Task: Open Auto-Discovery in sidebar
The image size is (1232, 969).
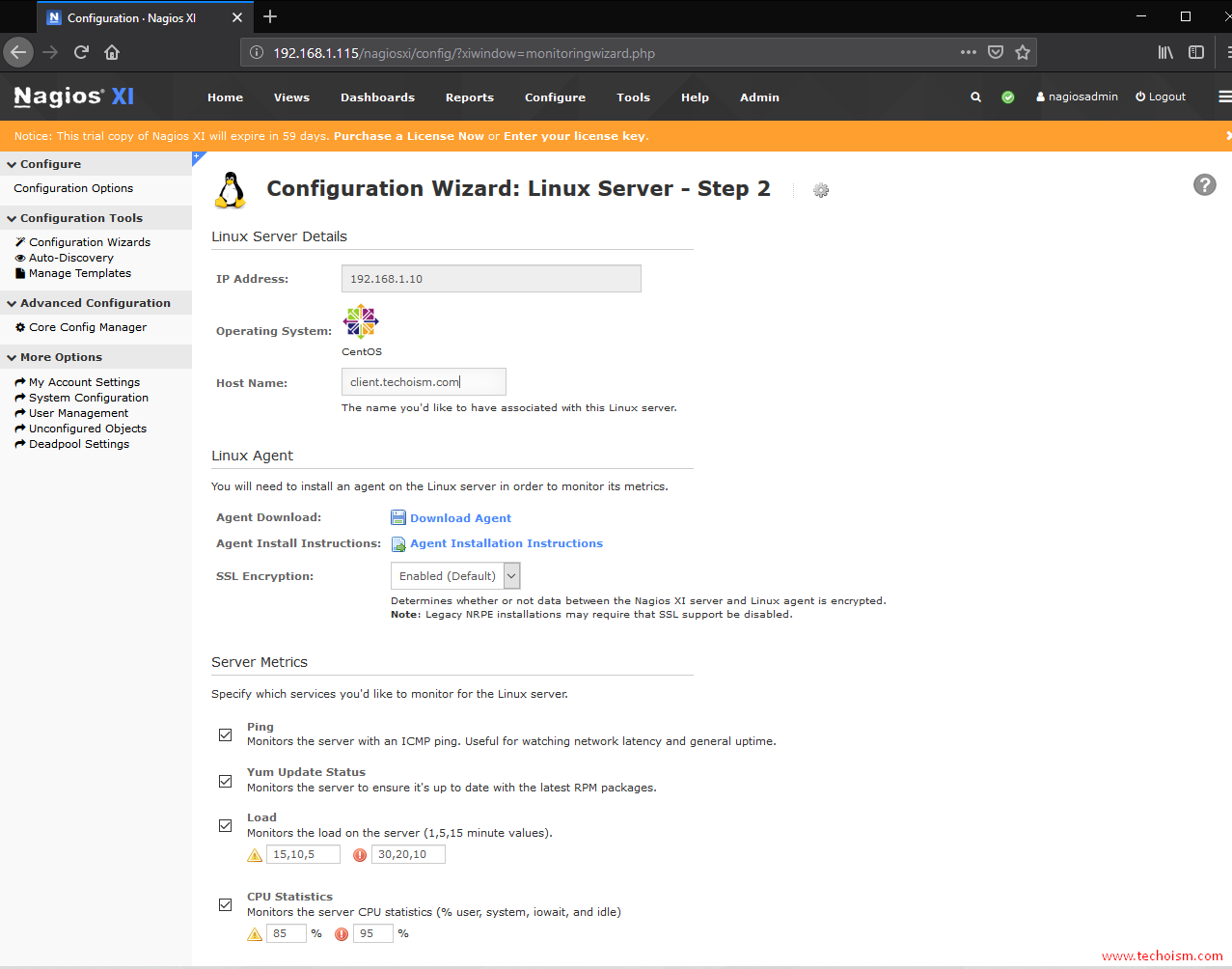Action: pyautogui.click(x=71, y=258)
